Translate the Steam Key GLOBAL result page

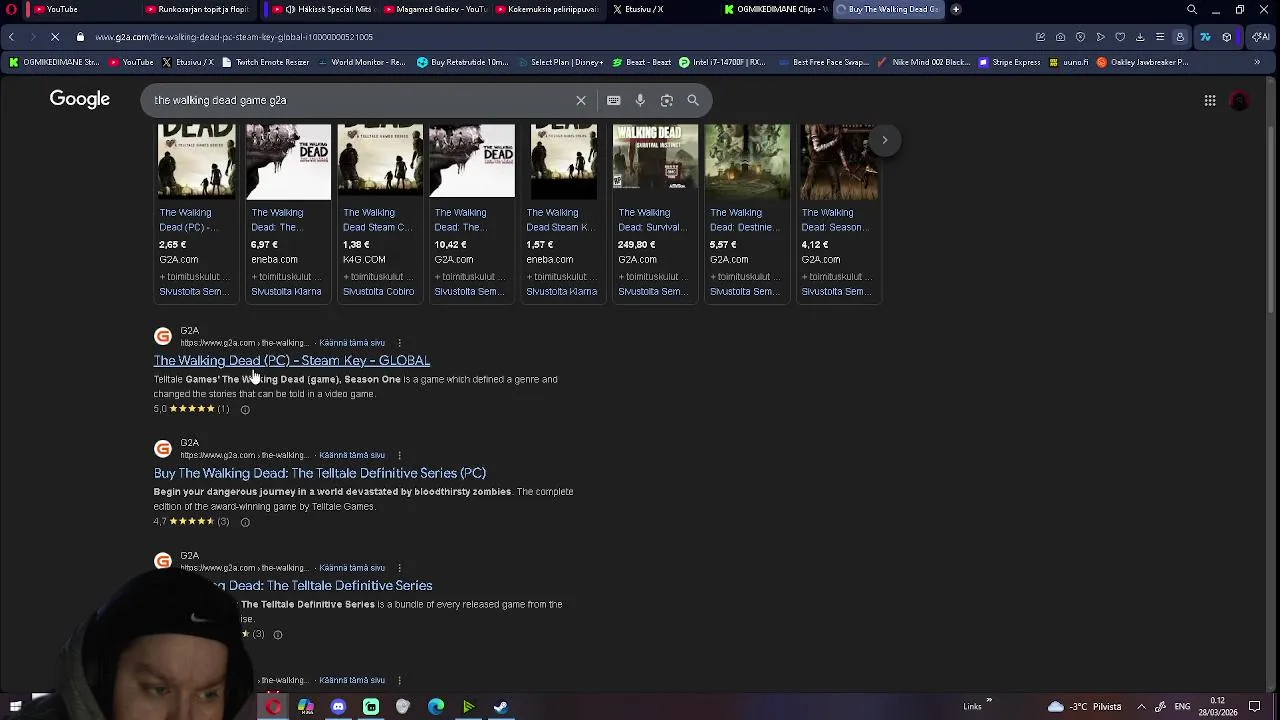pos(352,343)
